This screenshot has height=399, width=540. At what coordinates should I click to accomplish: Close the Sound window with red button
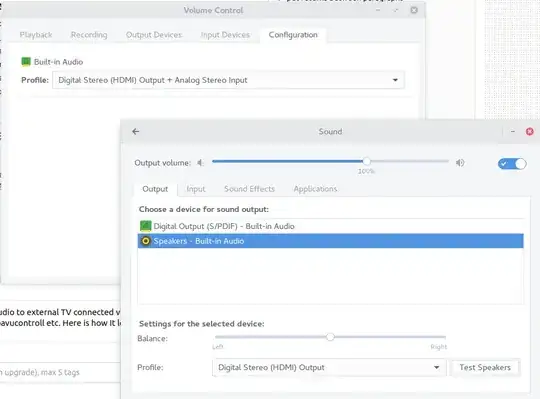pyautogui.click(x=530, y=132)
